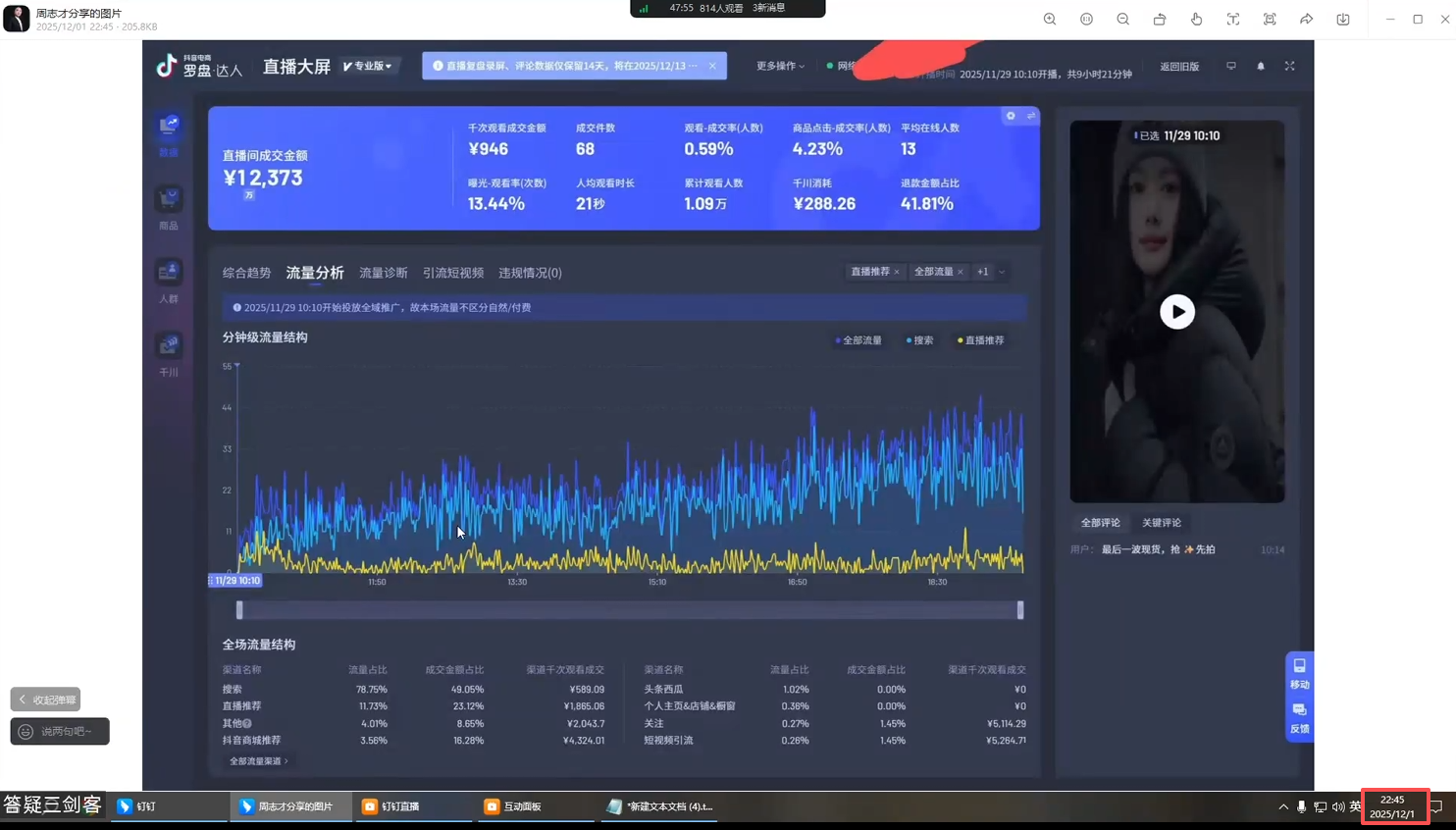Expand the traffic filter dropdown arrow after +1

1002,272
